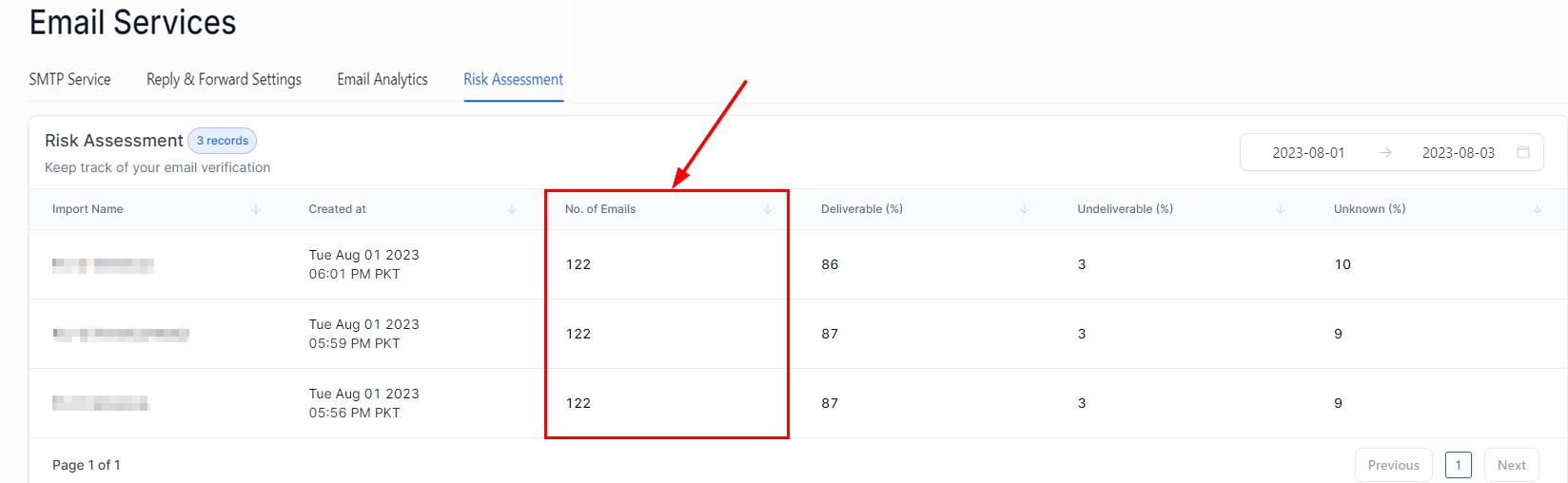1568x483 pixels.
Task: Open the date range calendar icon
Action: click(x=1523, y=152)
